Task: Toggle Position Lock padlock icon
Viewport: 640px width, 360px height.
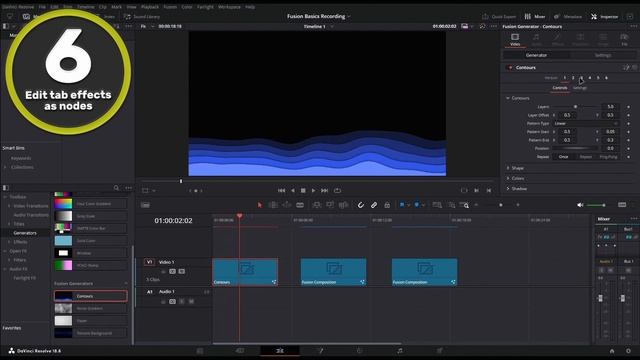Action: coord(387,205)
